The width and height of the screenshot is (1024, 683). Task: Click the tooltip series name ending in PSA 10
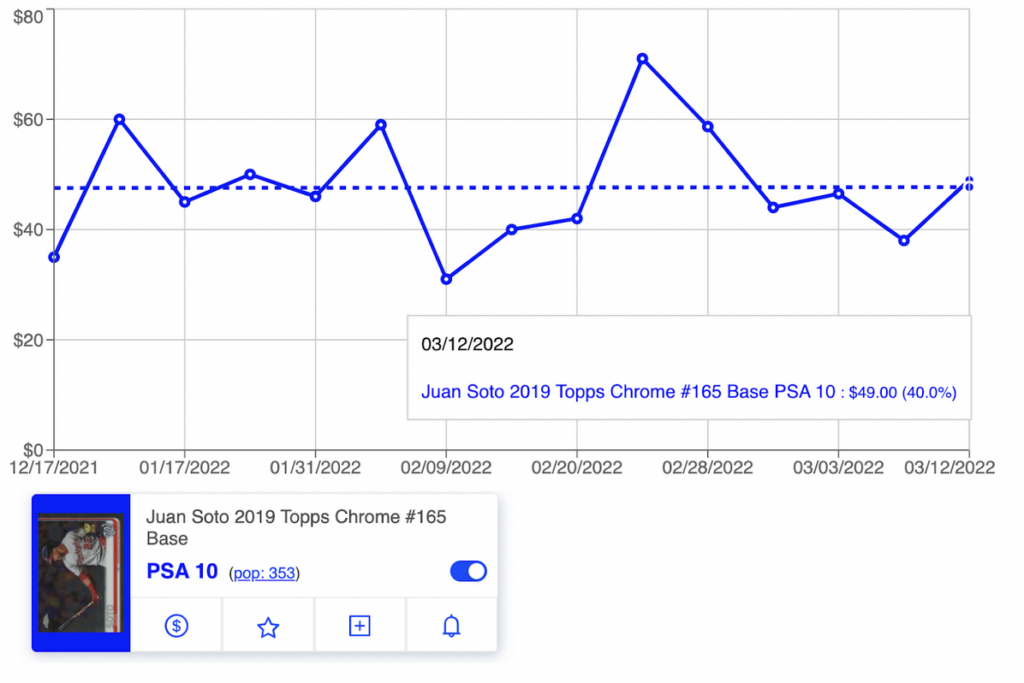pos(628,392)
